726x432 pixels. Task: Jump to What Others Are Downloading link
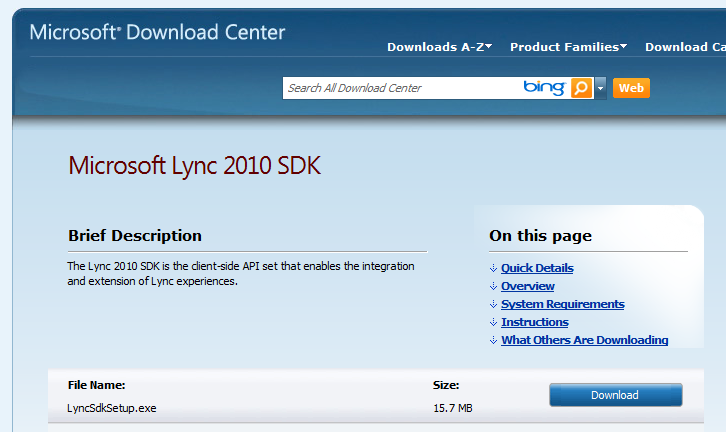click(x=584, y=340)
